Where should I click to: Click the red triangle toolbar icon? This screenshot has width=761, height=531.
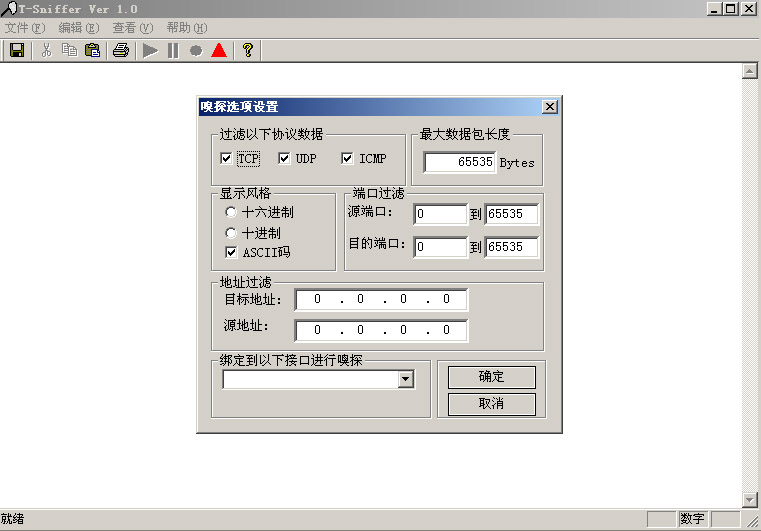point(219,50)
